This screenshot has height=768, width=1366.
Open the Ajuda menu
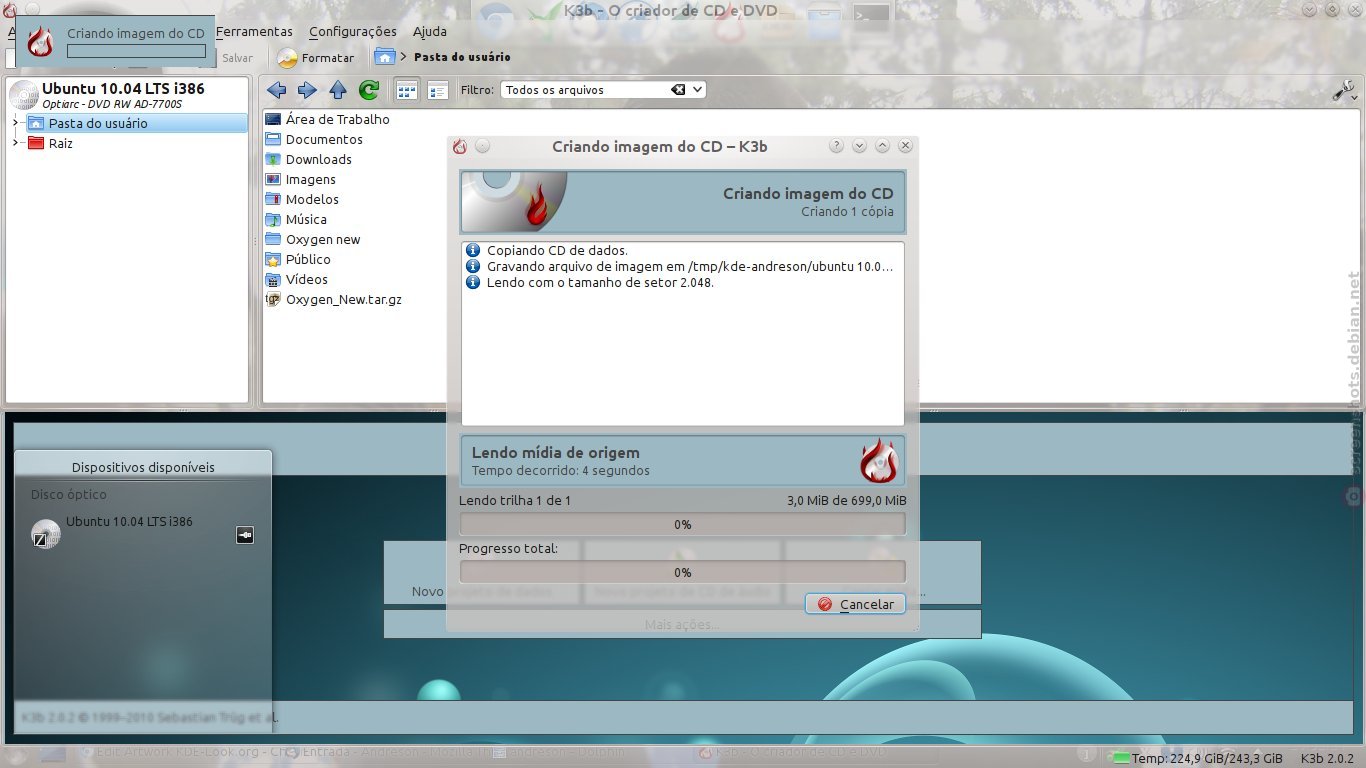pyautogui.click(x=430, y=31)
